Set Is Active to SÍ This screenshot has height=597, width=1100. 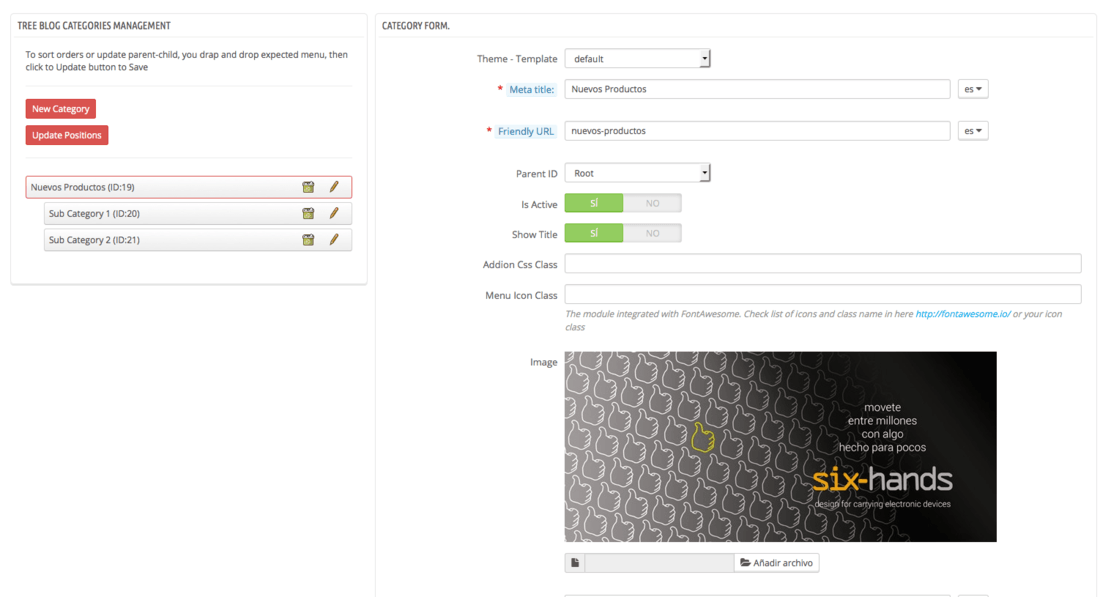point(593,203)
